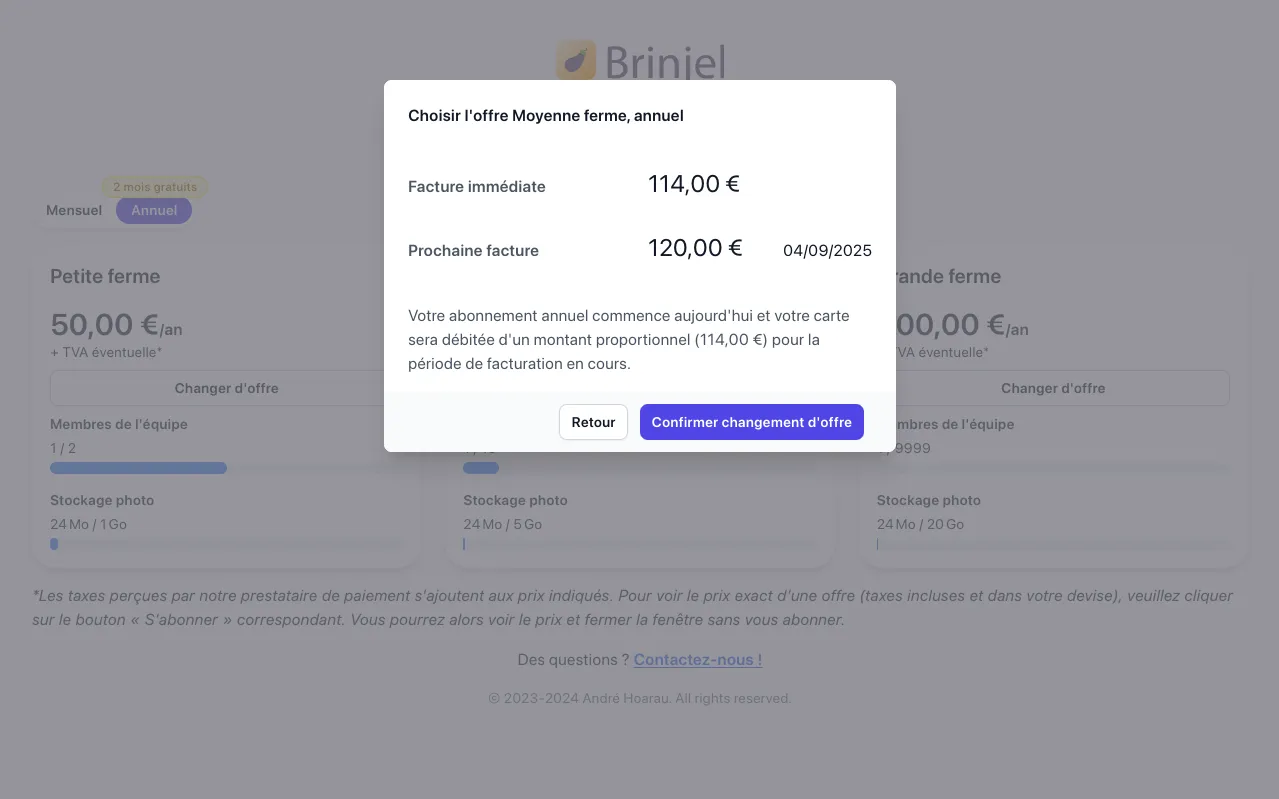Click the 120,00 € next invoice amount

coord(694,248)
